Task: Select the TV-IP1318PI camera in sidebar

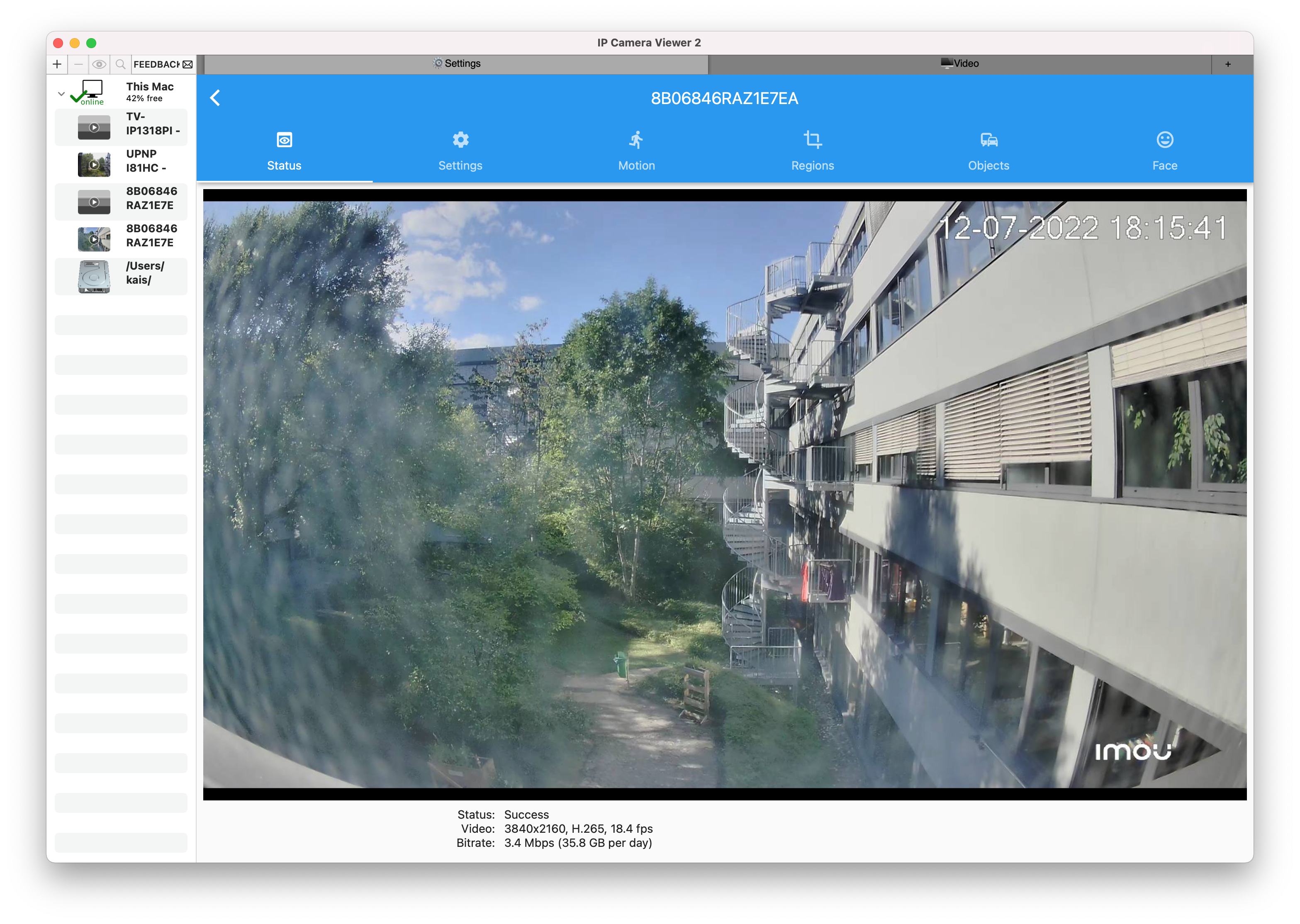Action: [121, 126]
